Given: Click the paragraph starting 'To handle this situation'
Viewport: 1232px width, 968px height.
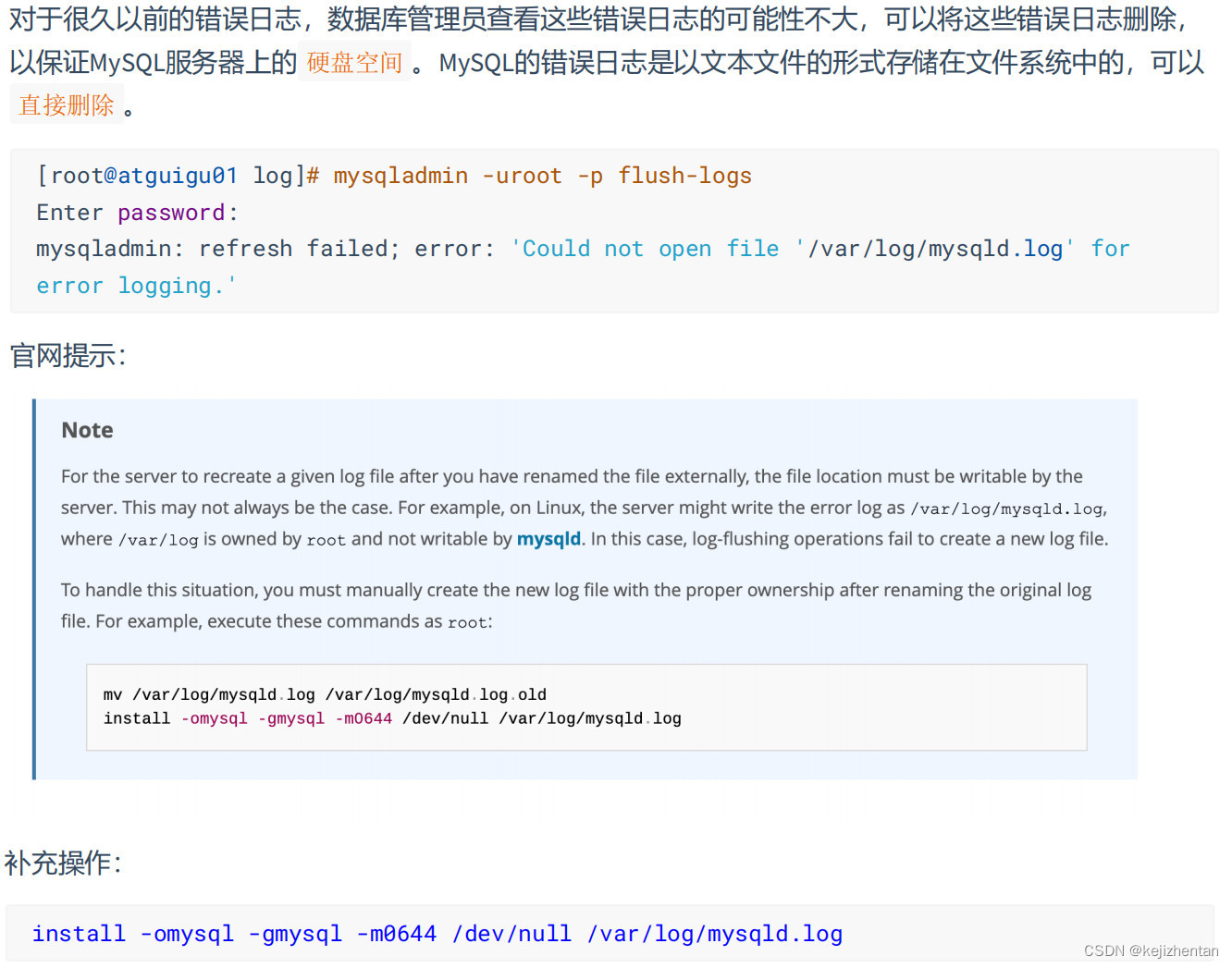Looking at the screenshot, I should tap(576, 606).
